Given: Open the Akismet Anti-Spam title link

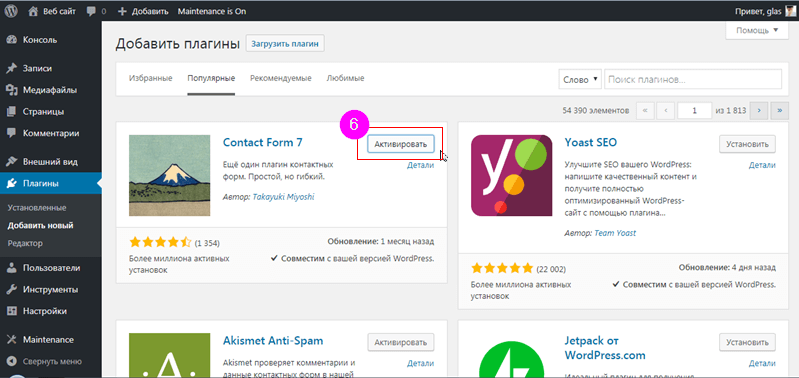Looking at the screenshot, I should tap(273, 340).
